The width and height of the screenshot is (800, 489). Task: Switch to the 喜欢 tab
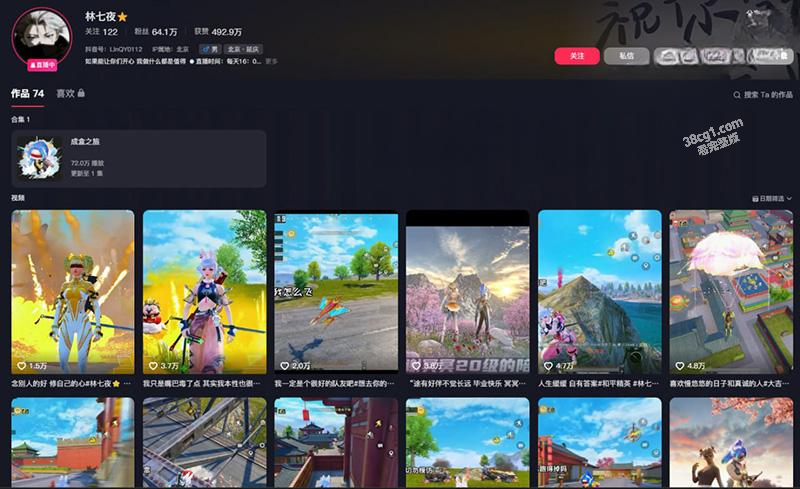[65, 93]
